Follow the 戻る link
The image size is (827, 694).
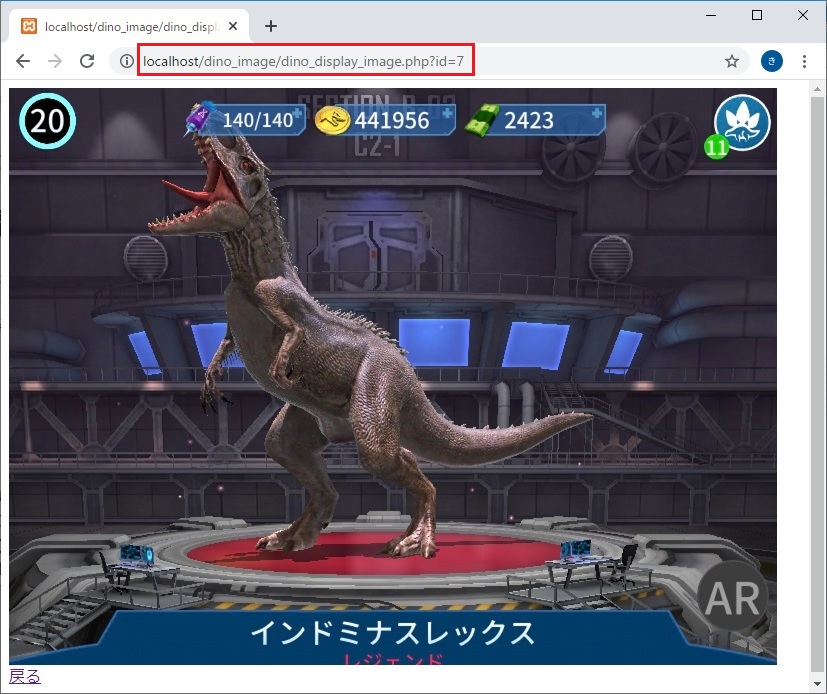pos(25,676)
